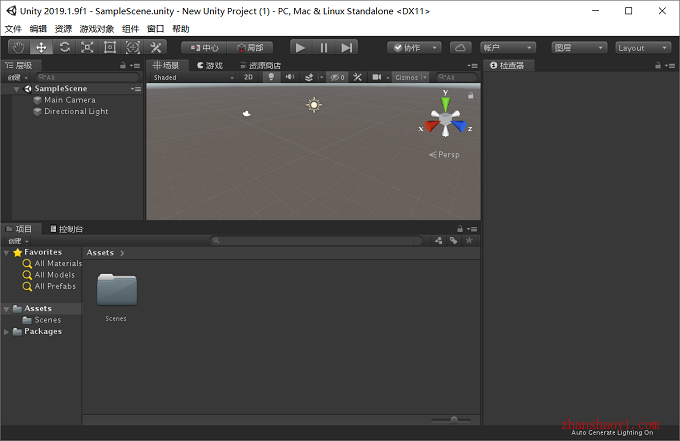Select the Hand tool
Image resolution: width=680 pixels, height=441 pixels.
tap(19, 47)
